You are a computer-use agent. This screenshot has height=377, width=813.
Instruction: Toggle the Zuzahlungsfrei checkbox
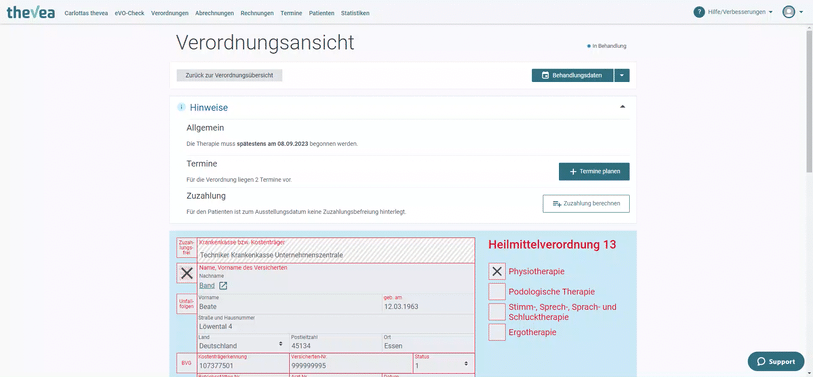(187, 247)
